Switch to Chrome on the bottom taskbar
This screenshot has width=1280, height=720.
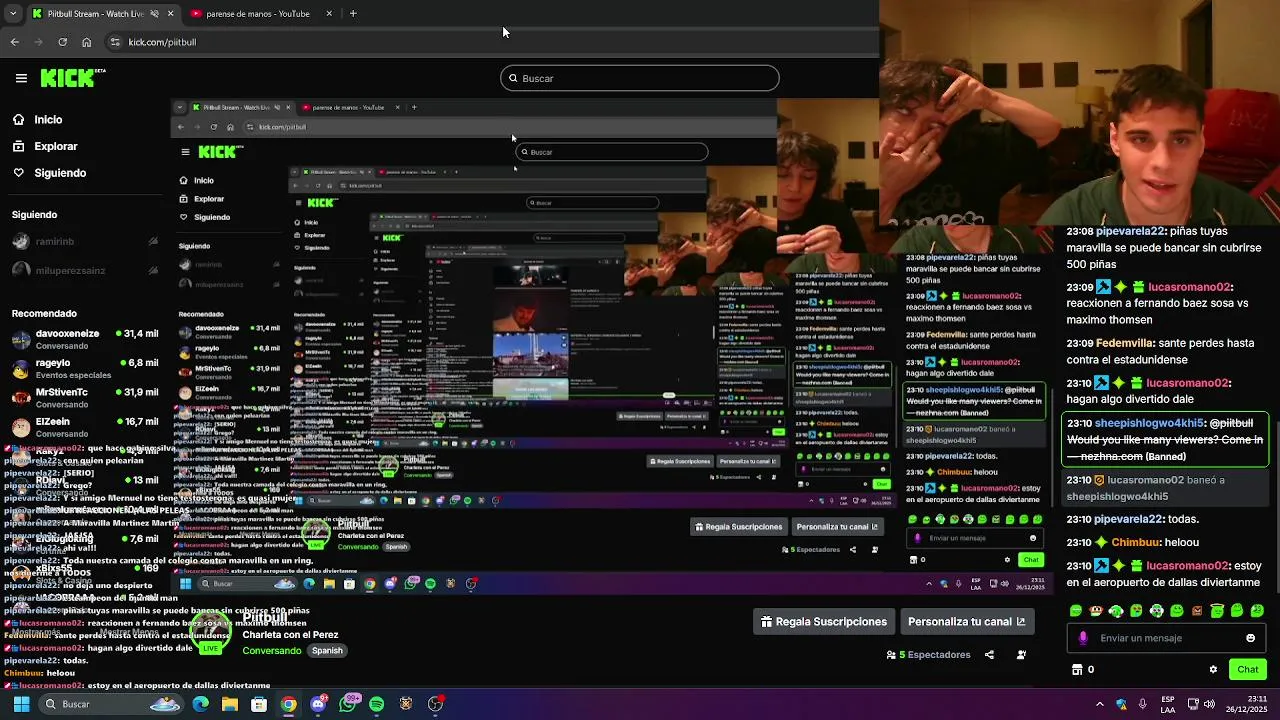point(288,704)
